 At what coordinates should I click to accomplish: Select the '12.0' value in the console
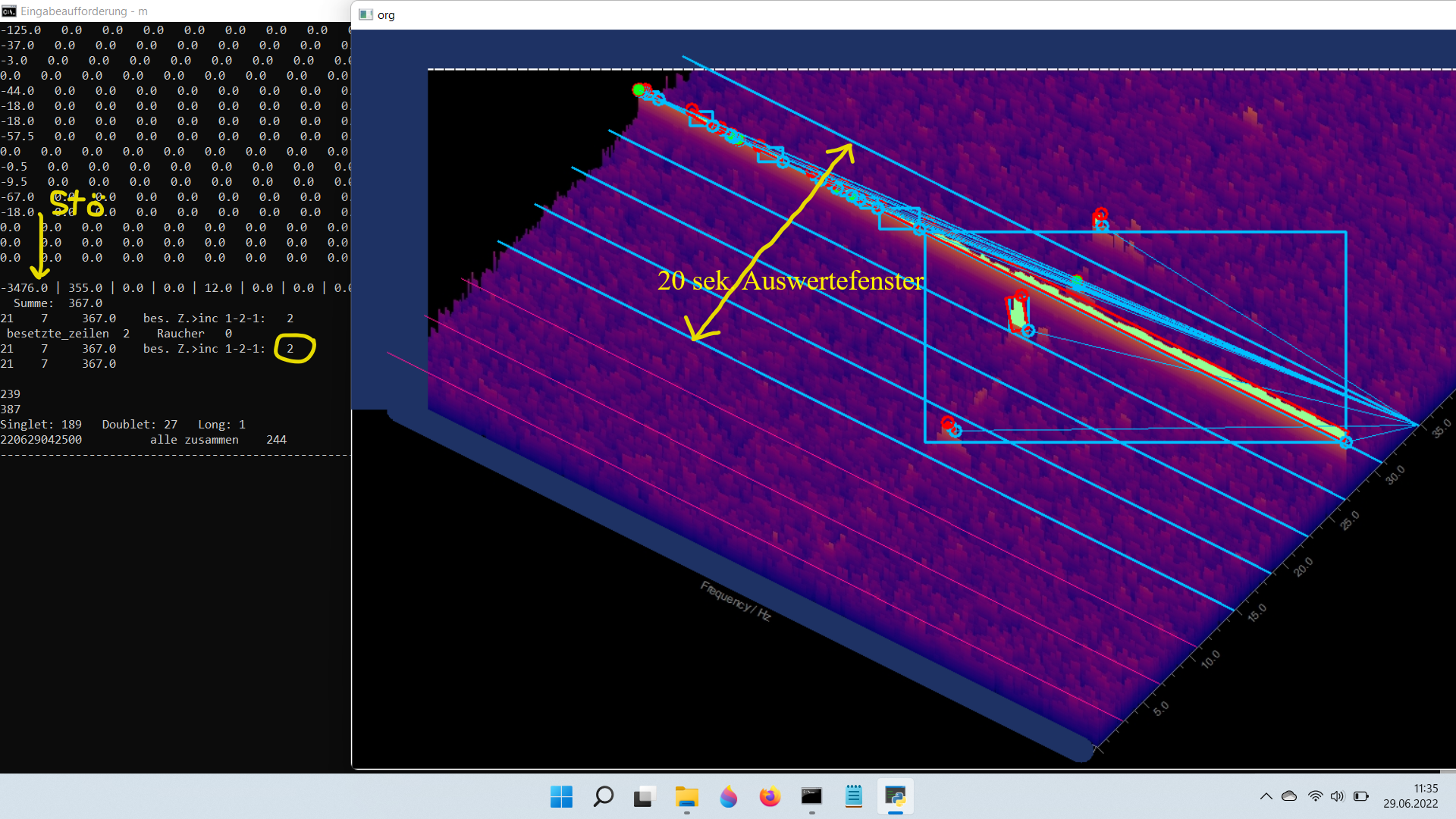218,288
